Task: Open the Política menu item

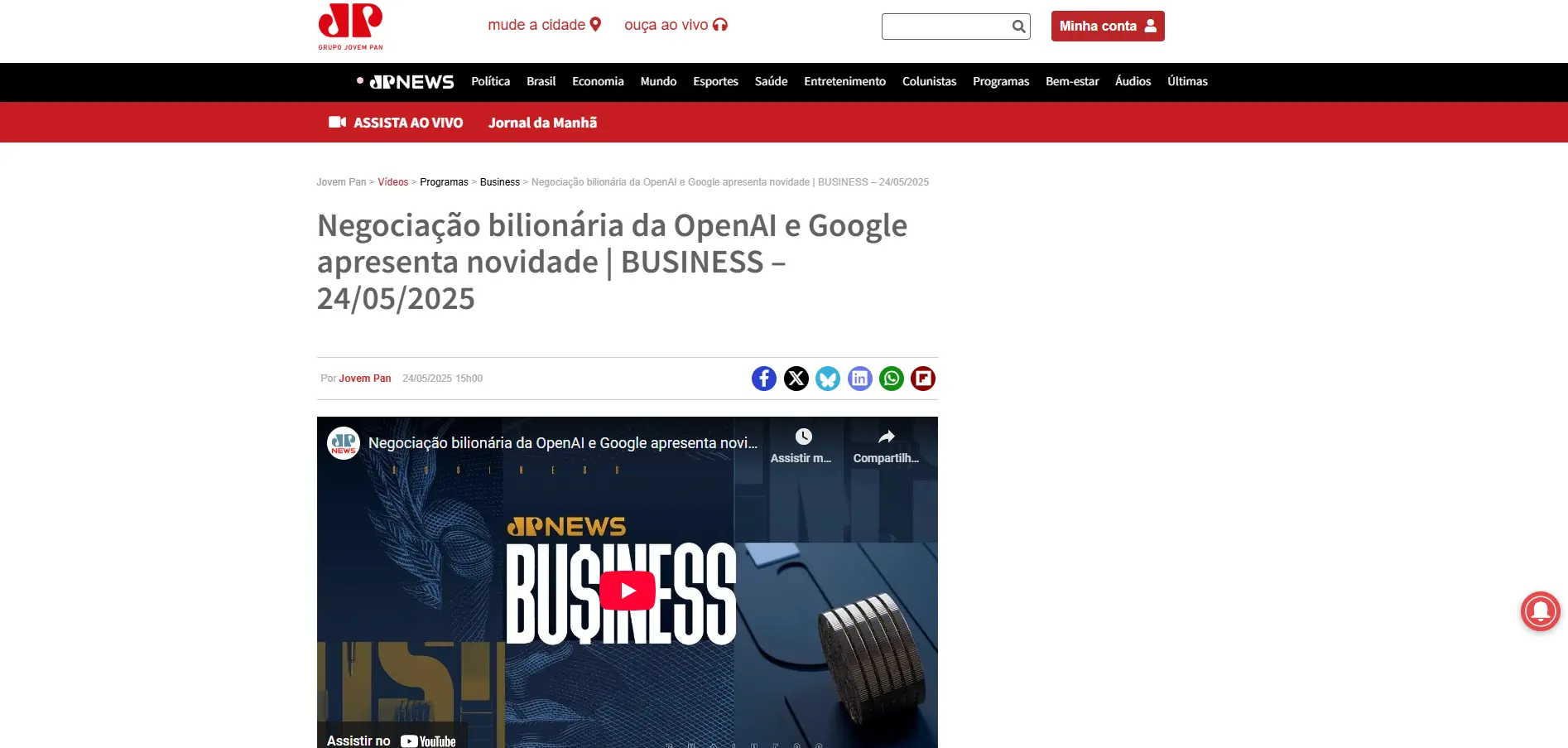Action: [490, 81]
